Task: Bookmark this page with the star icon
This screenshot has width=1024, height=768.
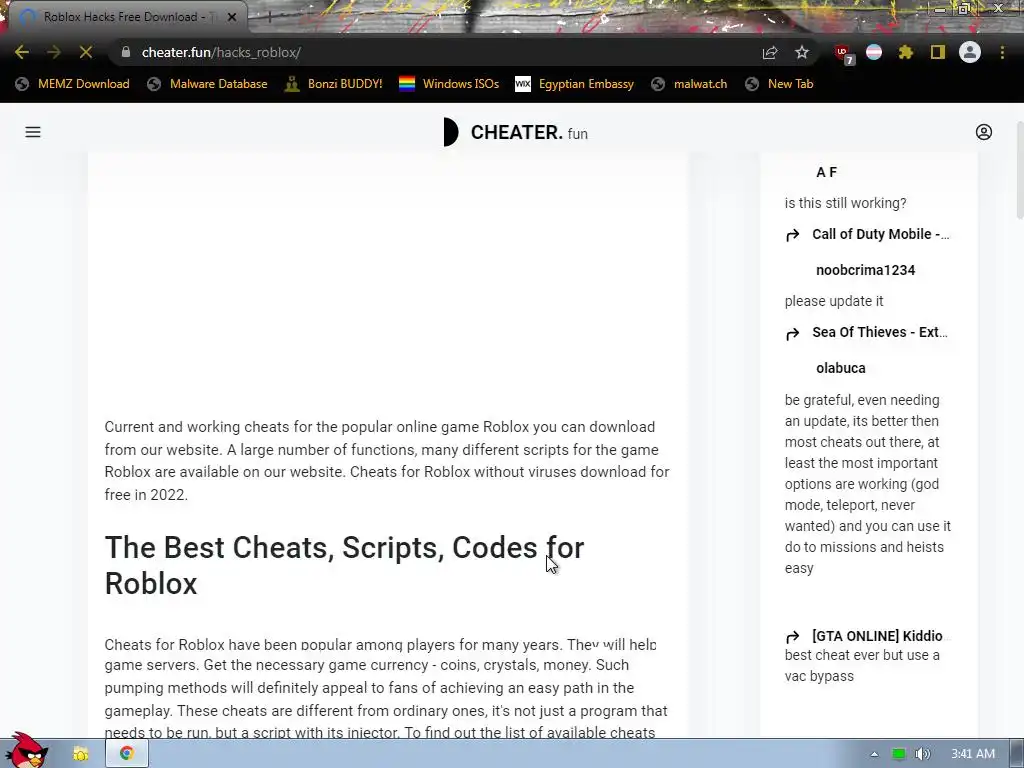Action: coord(802,52)
